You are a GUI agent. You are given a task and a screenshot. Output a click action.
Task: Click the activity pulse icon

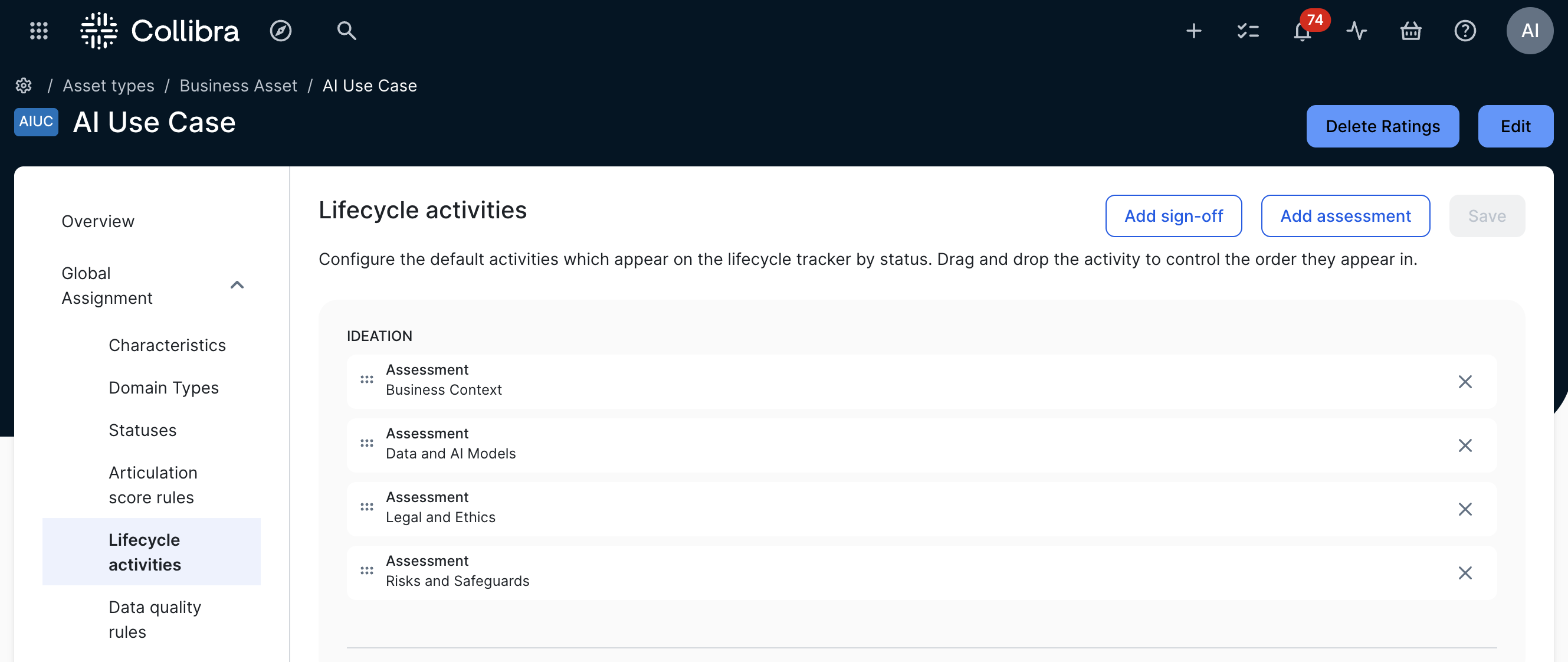pyautogui.click(x=1356, y=31)
